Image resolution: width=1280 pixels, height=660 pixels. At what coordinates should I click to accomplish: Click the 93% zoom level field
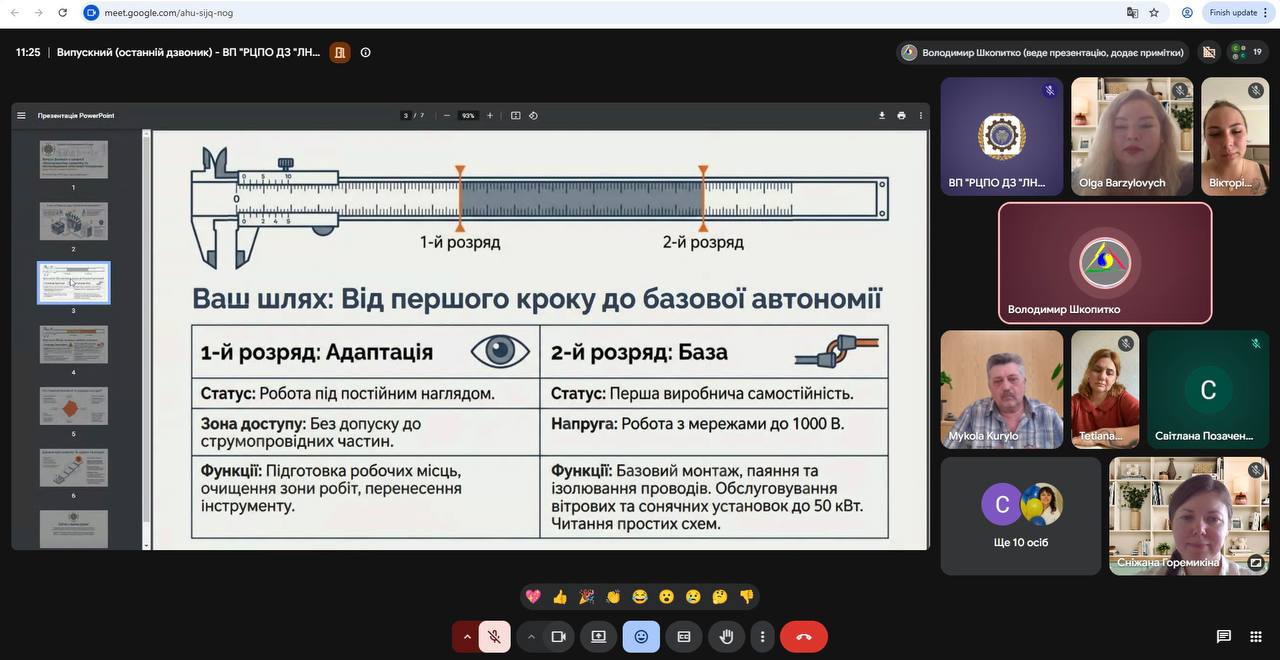tap(468, 115)
